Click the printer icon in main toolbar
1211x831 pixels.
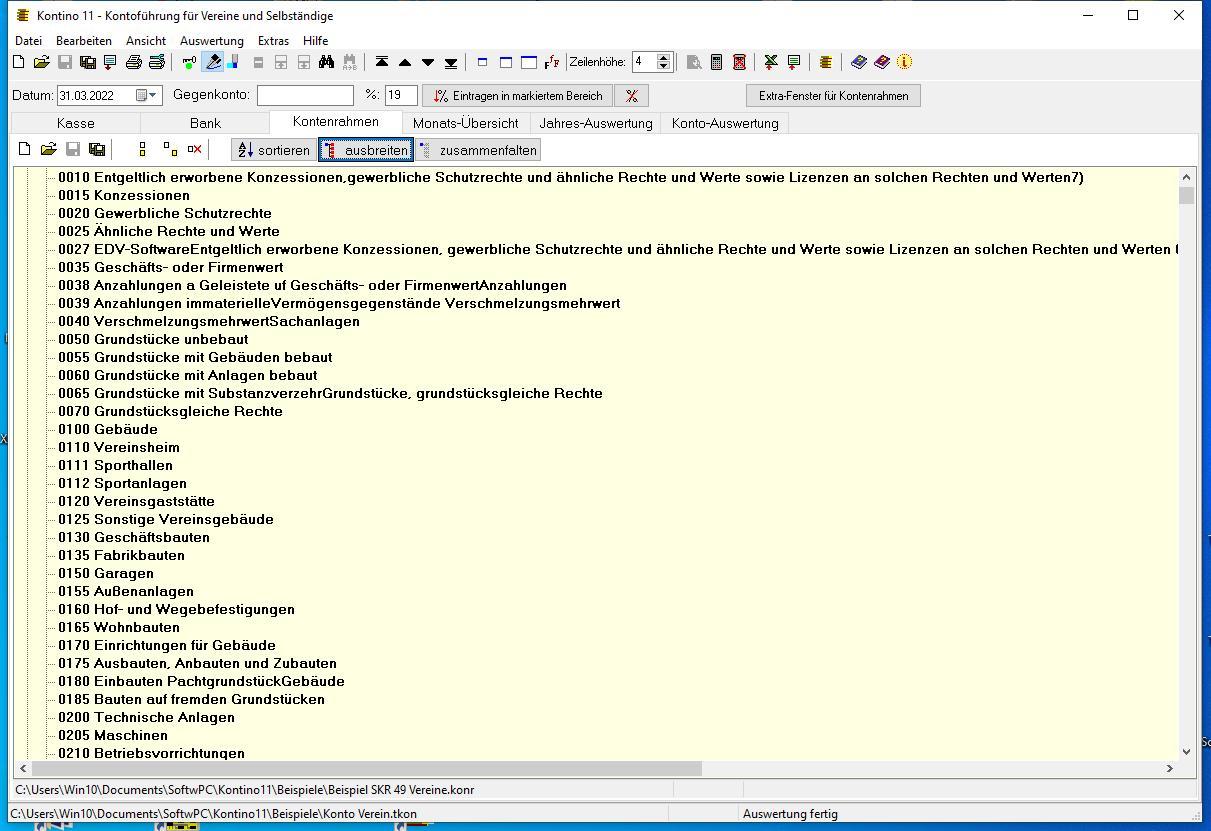click(x=134, y=62)
